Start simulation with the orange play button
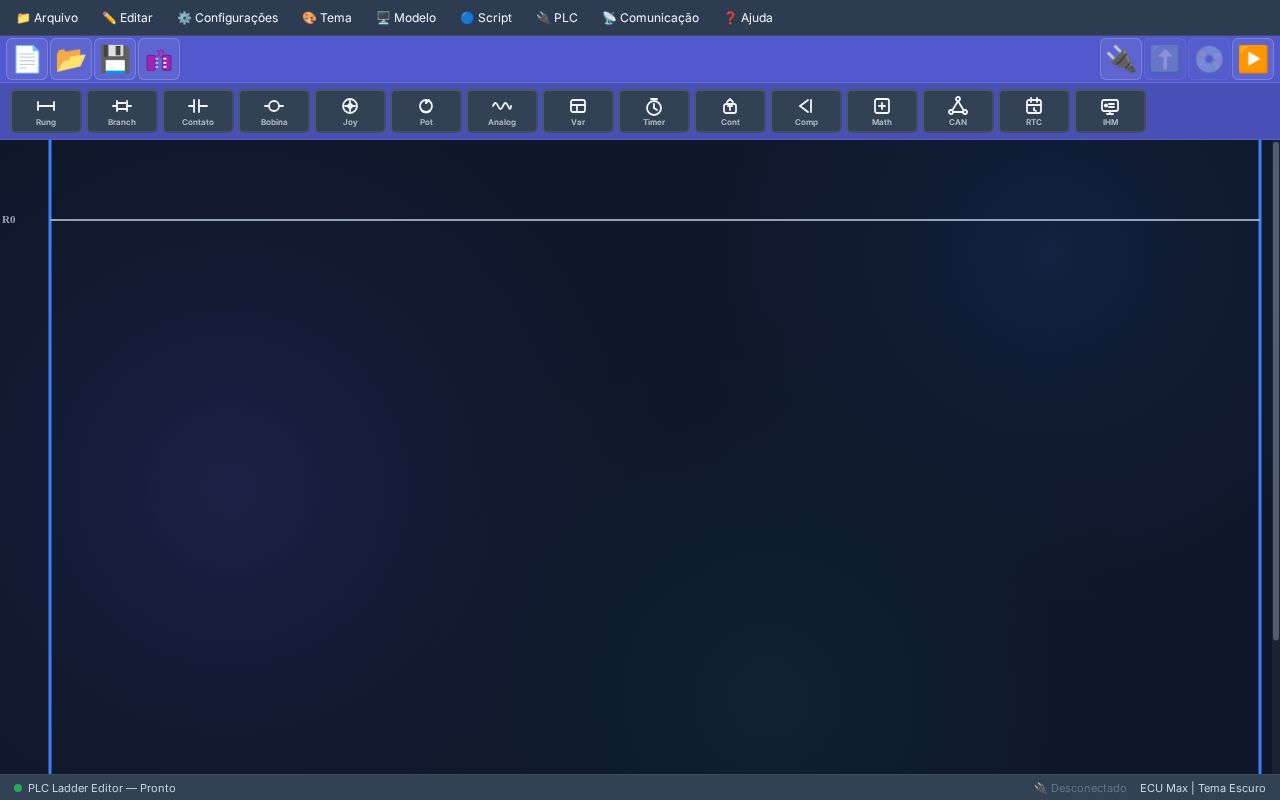1280x800 pixels. coord(1253,59)
